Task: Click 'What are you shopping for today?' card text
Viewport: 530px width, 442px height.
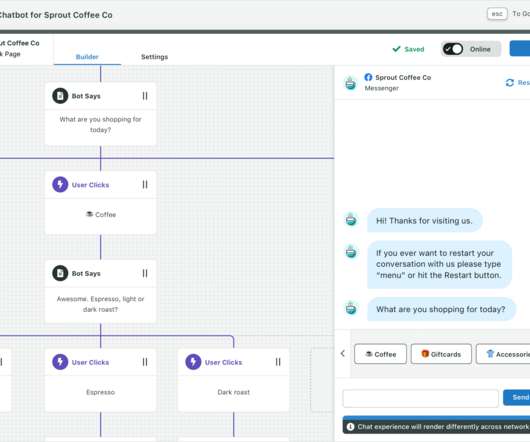Action: pos(100,124)
